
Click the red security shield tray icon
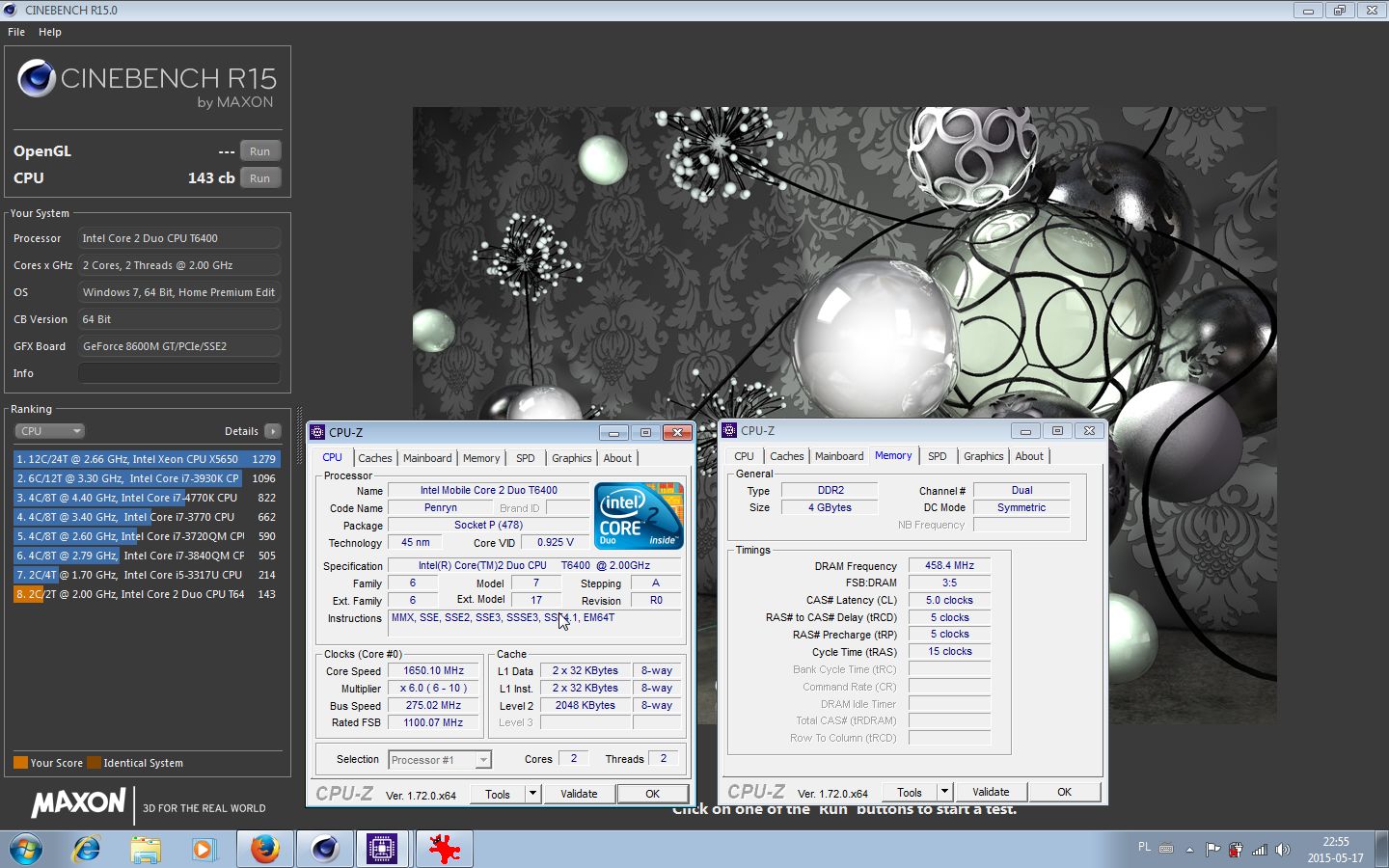tap(1236, 850)
